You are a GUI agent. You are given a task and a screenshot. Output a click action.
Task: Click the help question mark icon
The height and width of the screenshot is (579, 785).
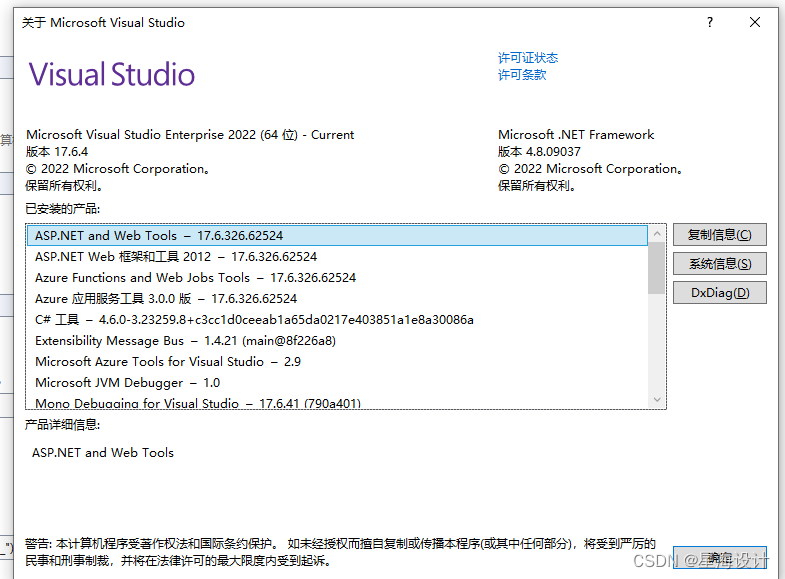[x=709, y=23]
